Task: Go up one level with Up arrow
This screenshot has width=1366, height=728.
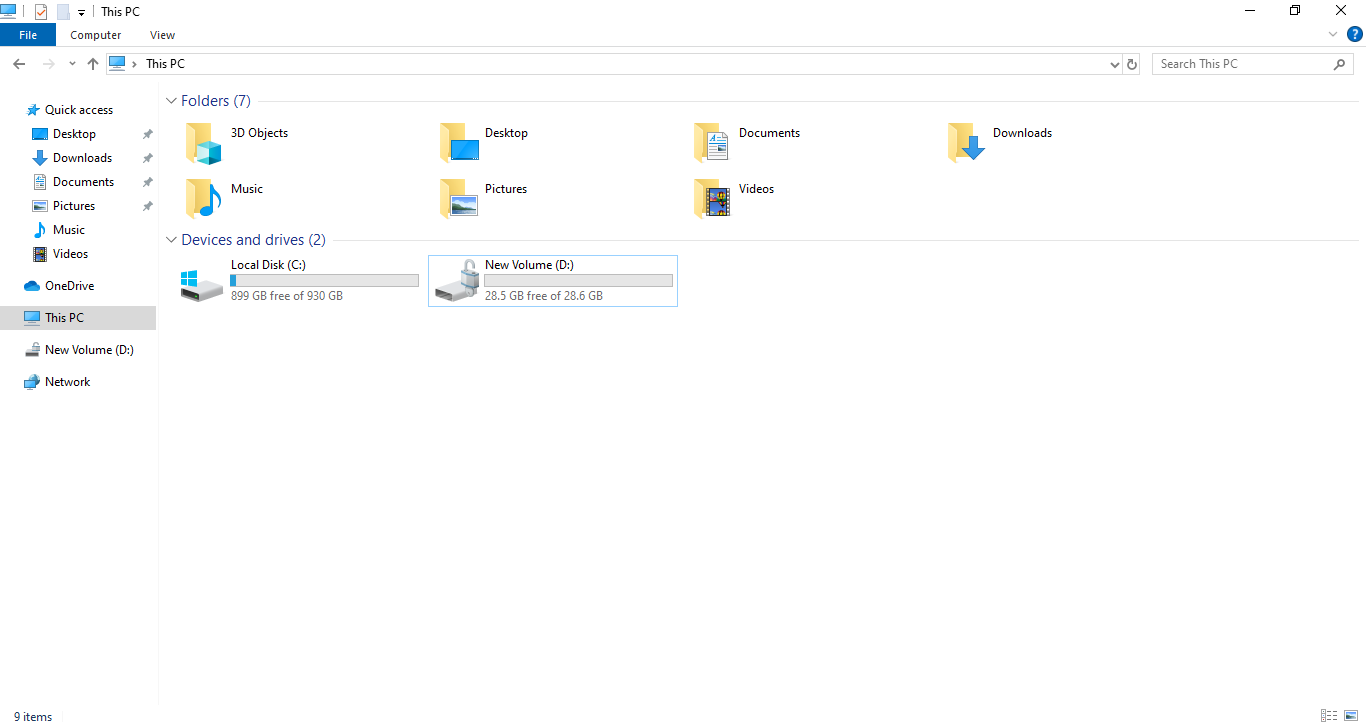Action: [x=93, y=64]
